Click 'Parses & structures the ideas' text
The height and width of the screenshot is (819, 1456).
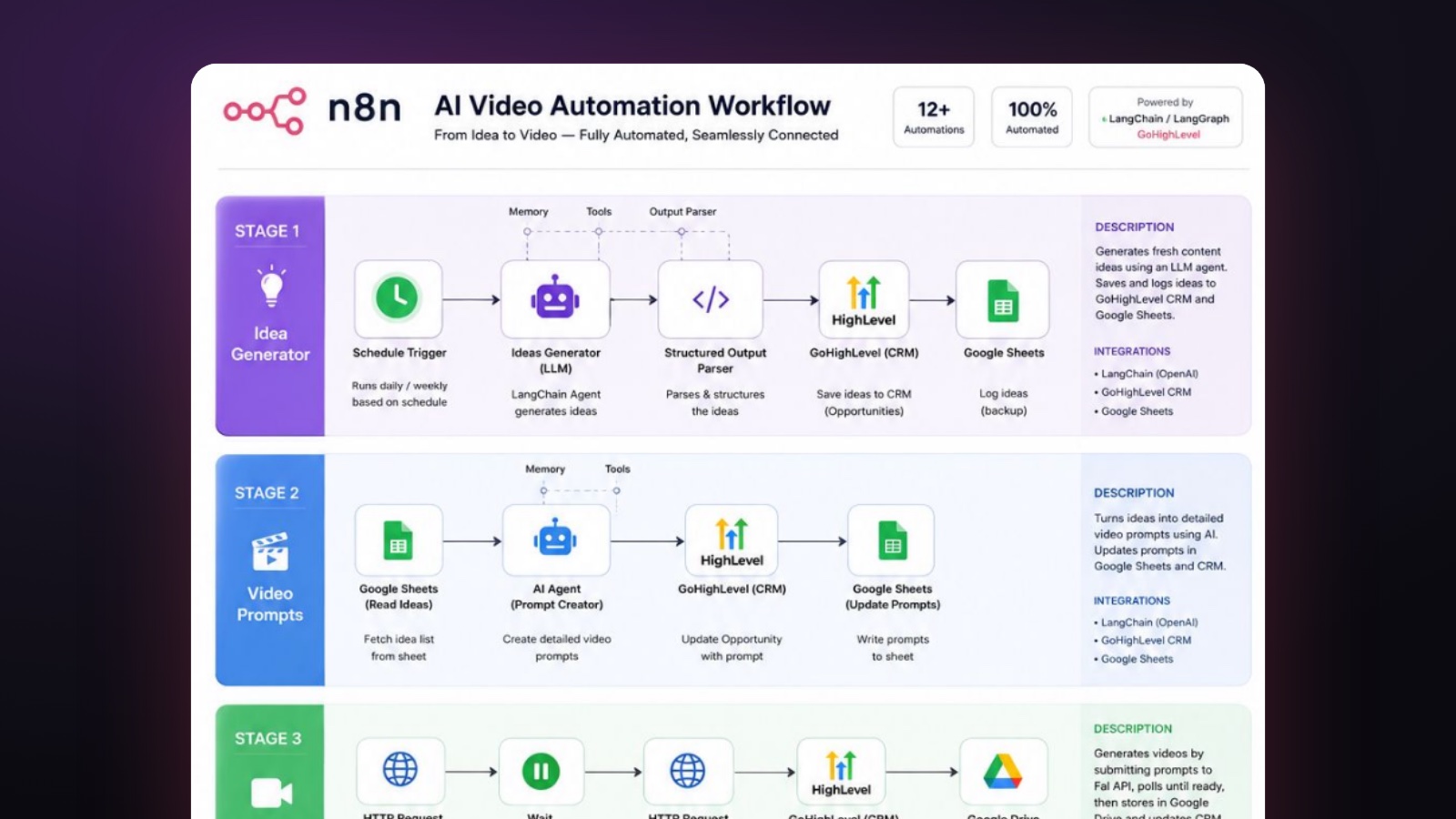(715, 403)
